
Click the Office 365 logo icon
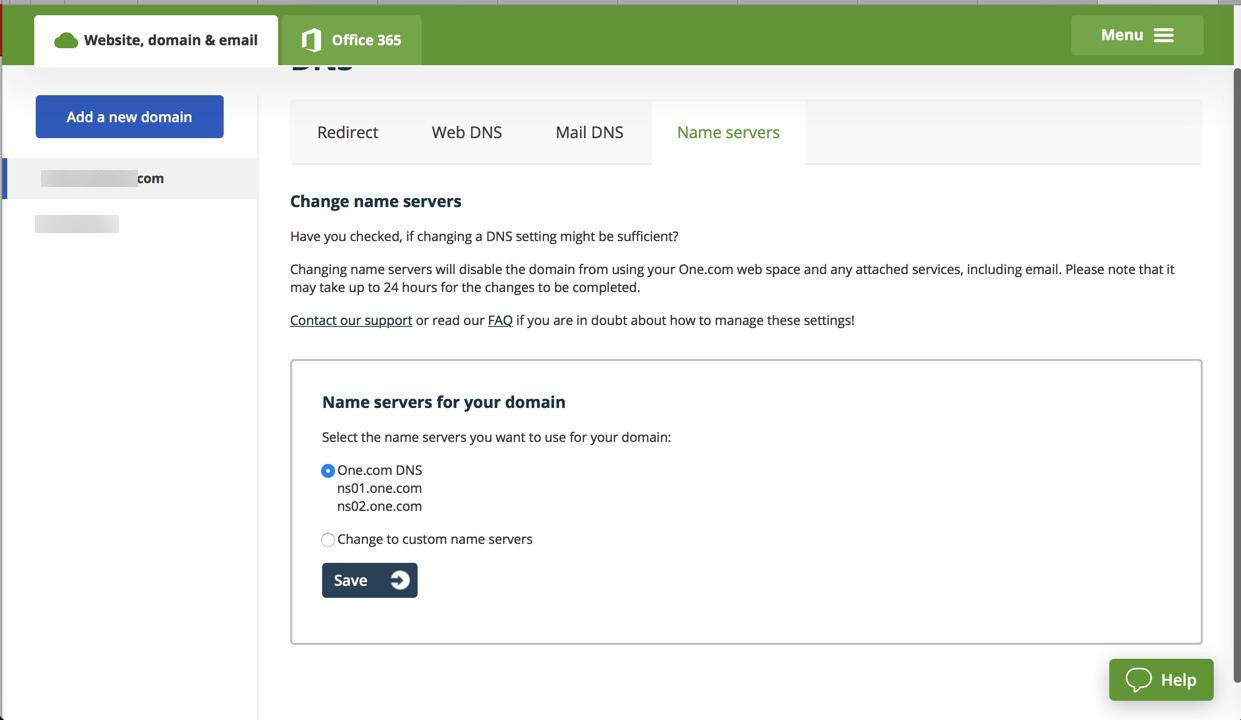tap(311, 40)
